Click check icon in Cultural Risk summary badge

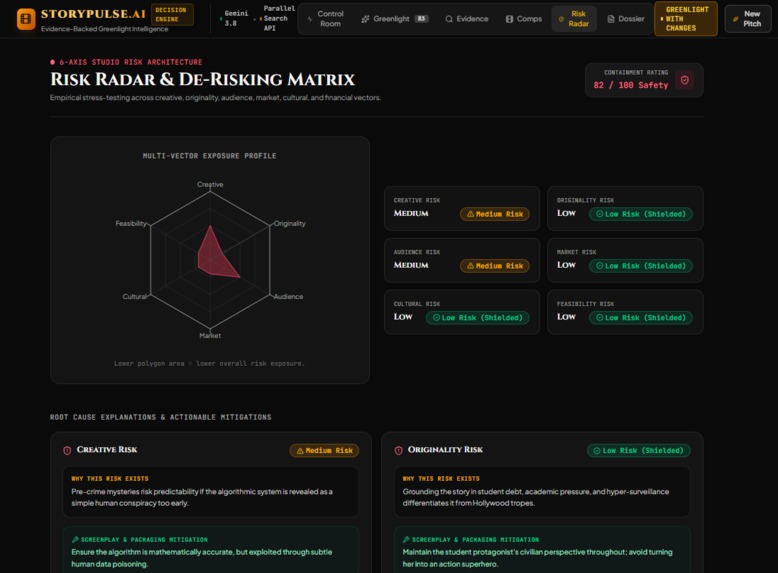click(436, 318)
